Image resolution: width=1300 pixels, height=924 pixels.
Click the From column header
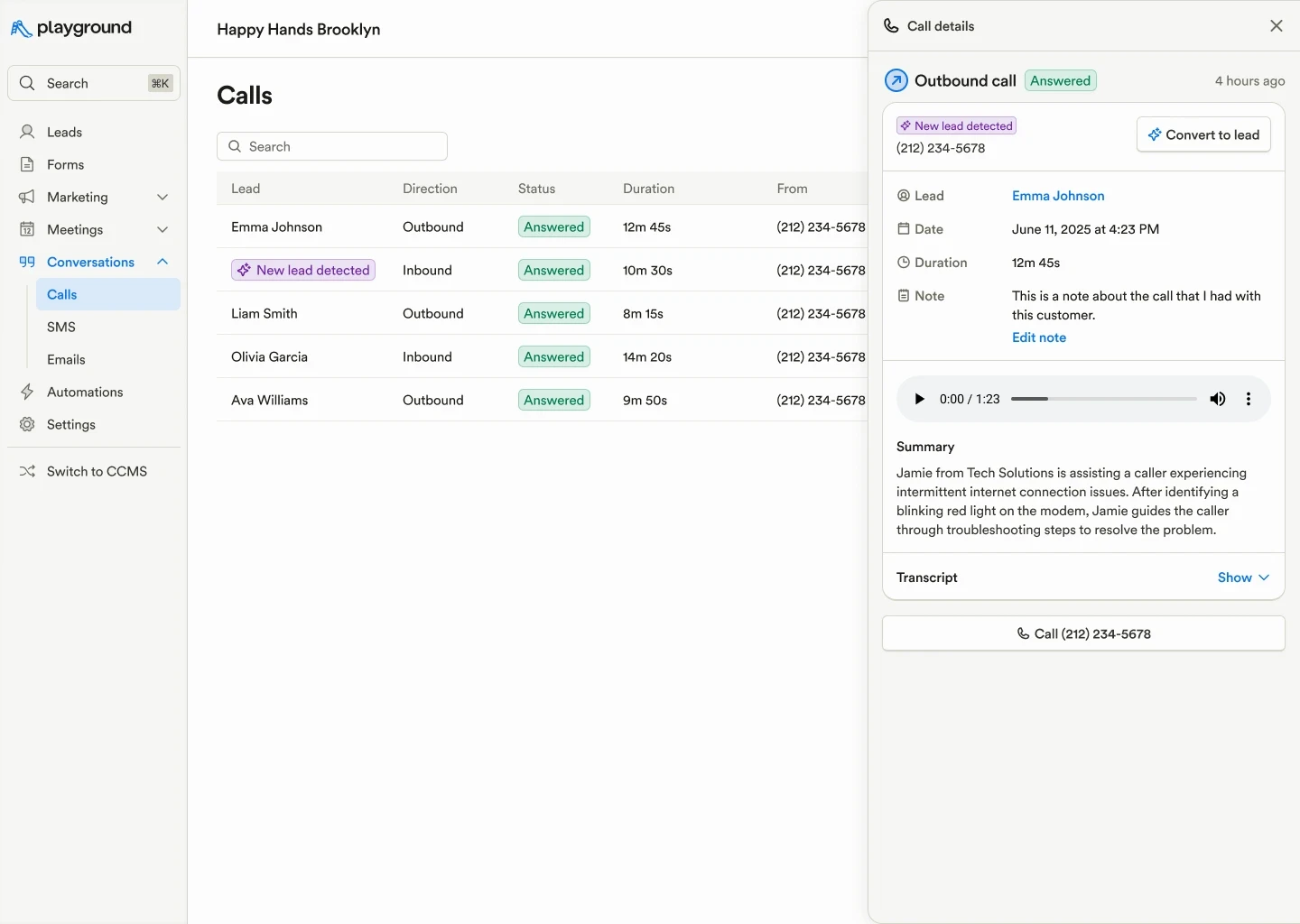(792, 189)
